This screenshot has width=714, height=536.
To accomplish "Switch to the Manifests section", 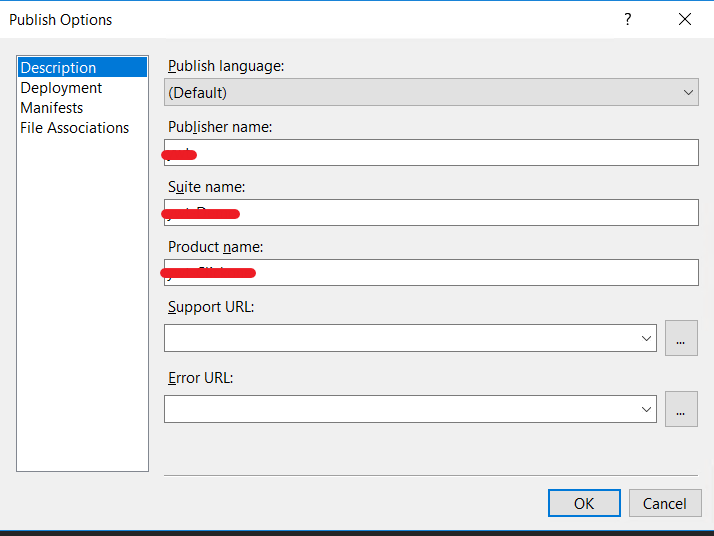I will coord(52,108).
